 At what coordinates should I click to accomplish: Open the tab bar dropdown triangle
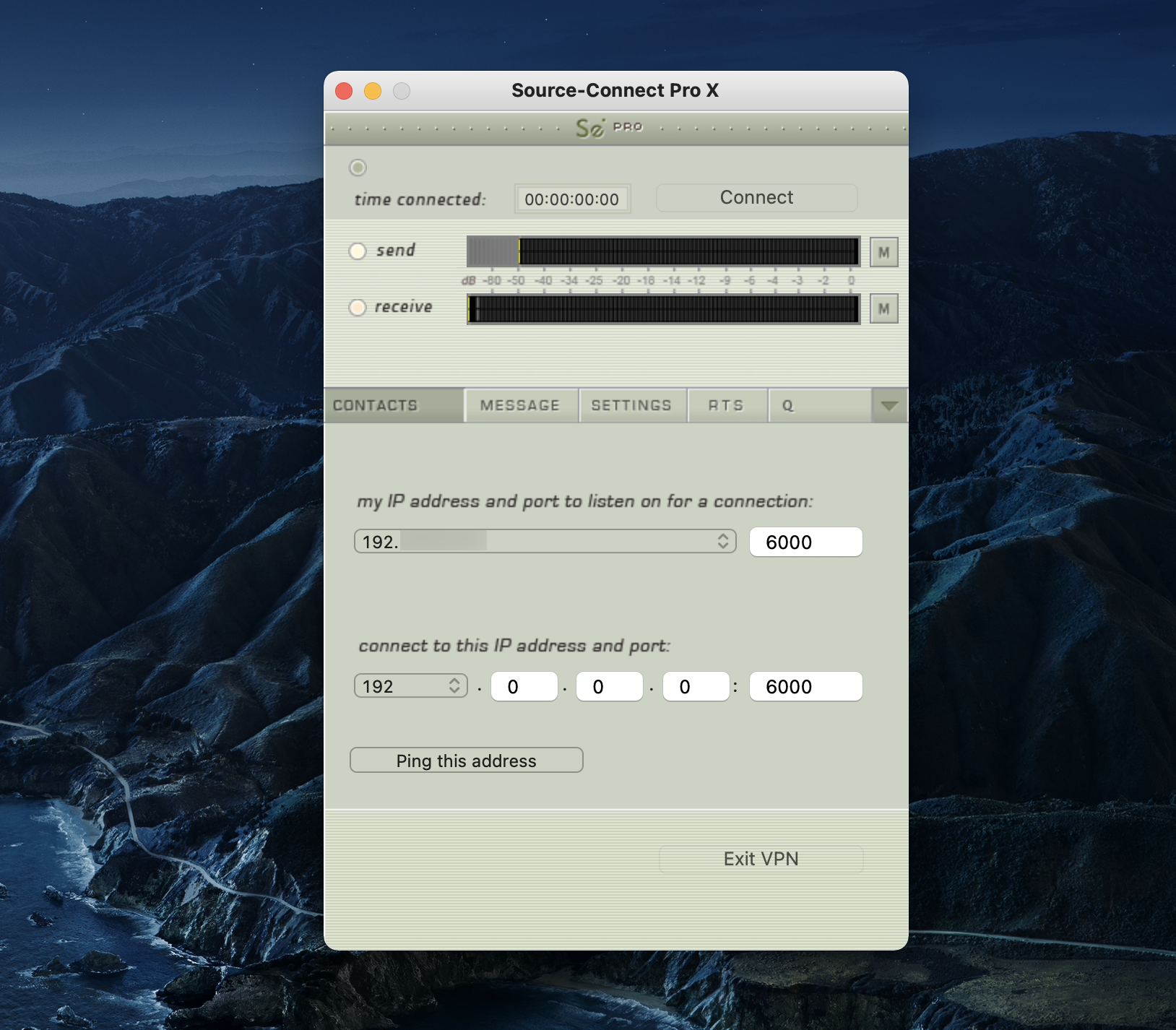pyautogui.click(x=889, y=406)
